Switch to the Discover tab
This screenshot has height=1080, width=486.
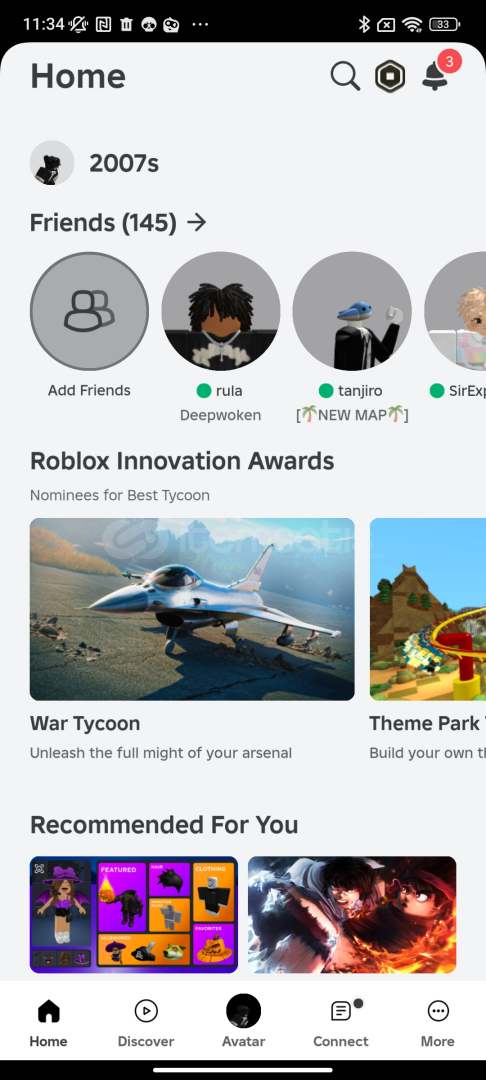(146, 1023)
